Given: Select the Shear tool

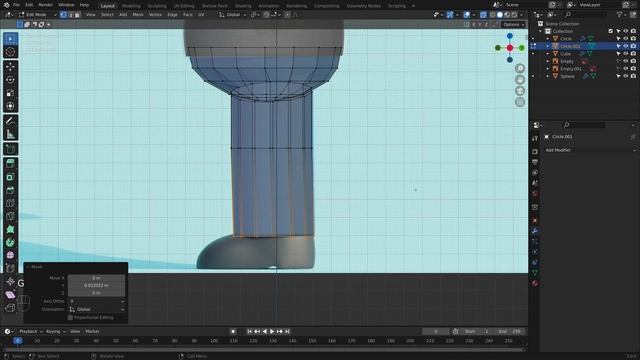Looking at the screenshot, I should click(10, 295).
